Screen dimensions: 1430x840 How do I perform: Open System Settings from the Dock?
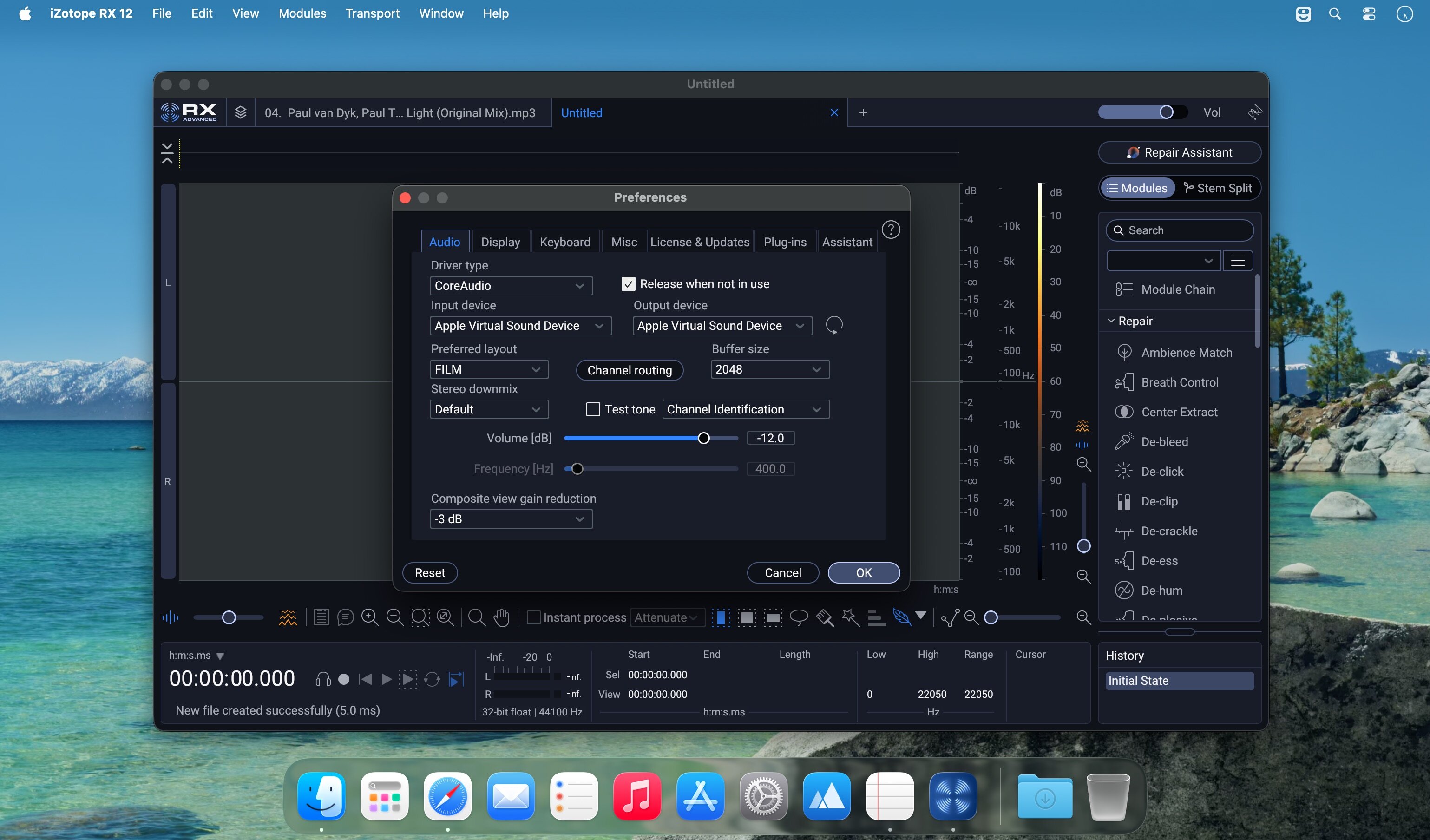pyautogui.click(x=763, y=796)
